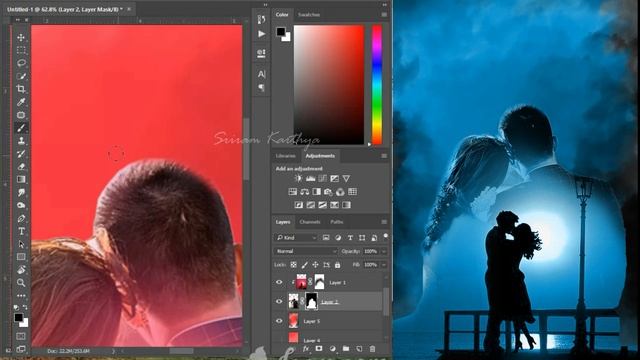Open the layer filter Kind dropdown

tap(296, 238)
